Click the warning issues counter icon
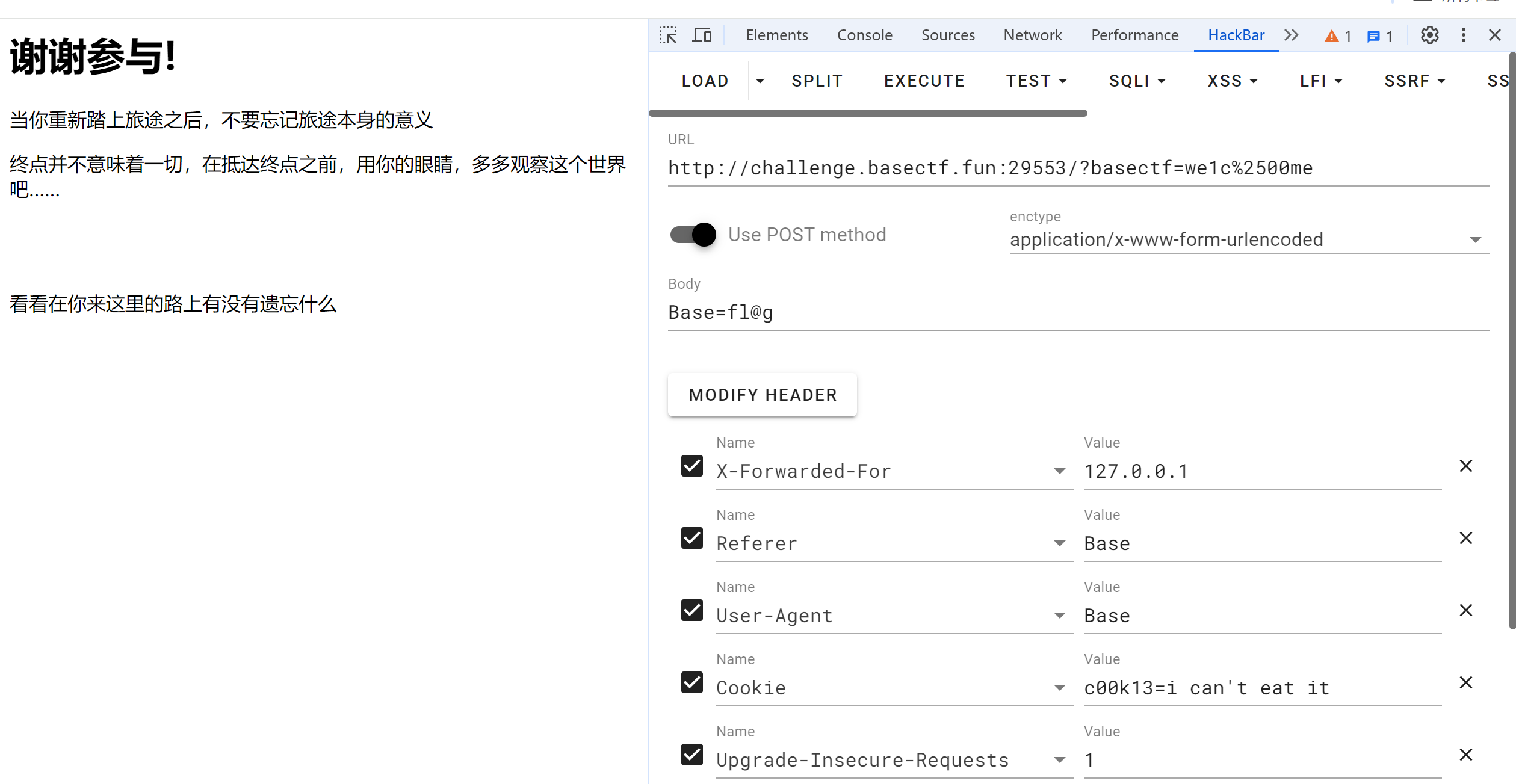 1338,36
